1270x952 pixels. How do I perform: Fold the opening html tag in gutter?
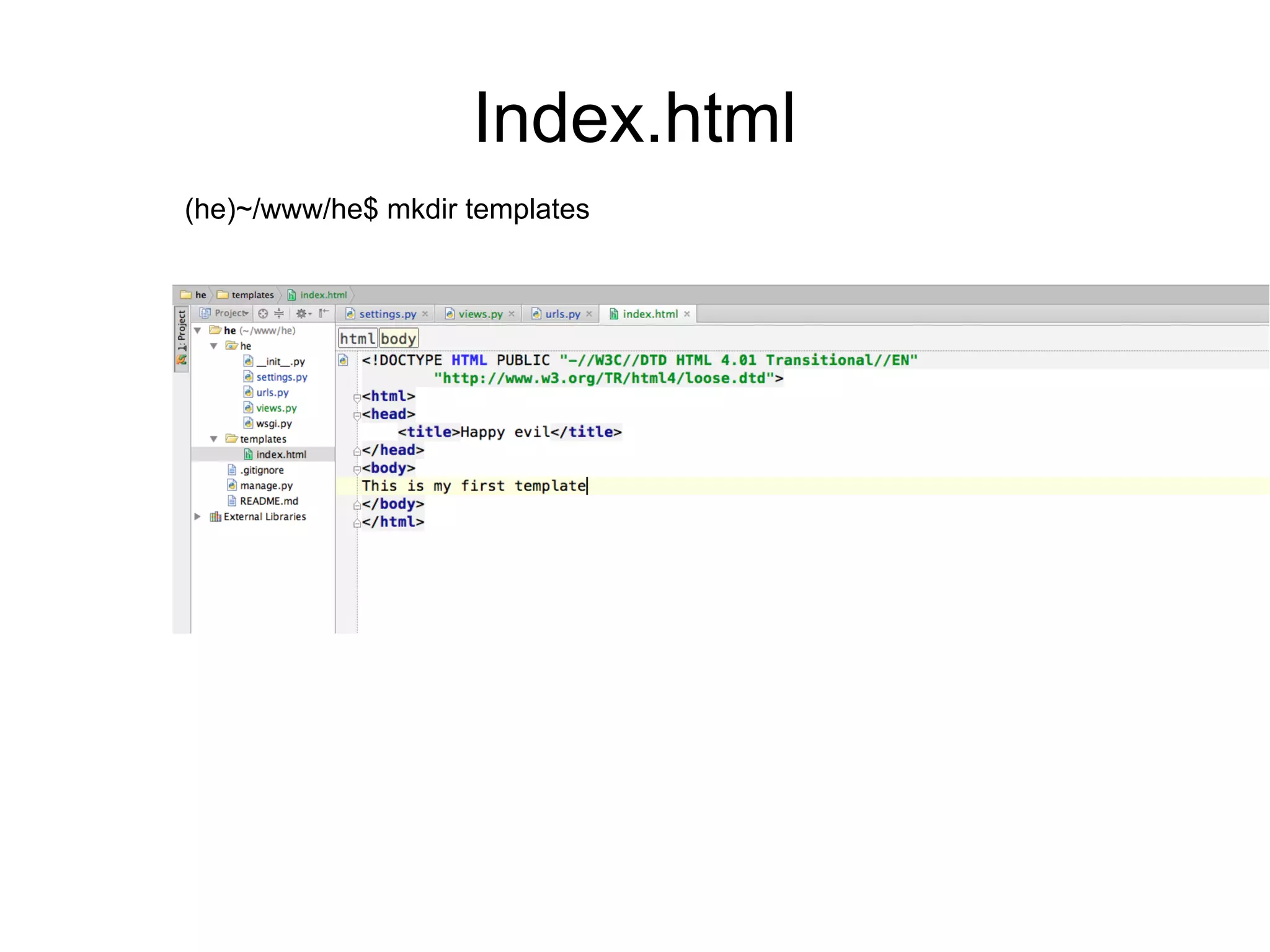(357, 398)
